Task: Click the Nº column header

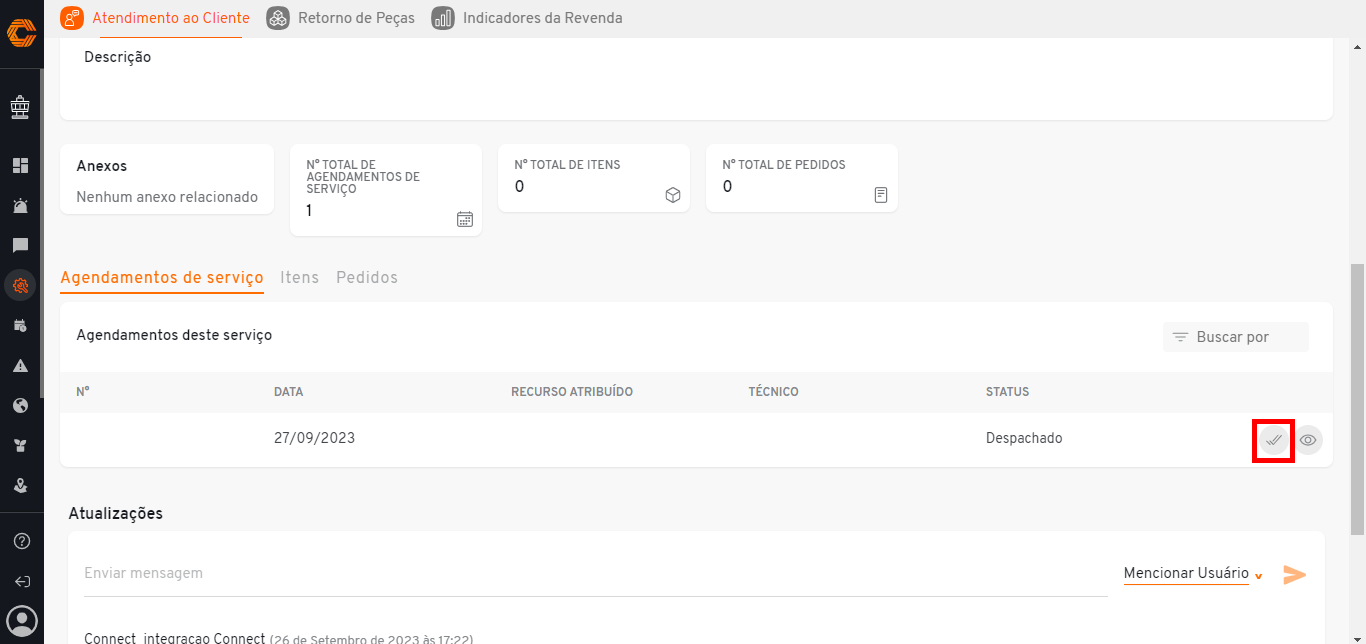Action: 83,392
